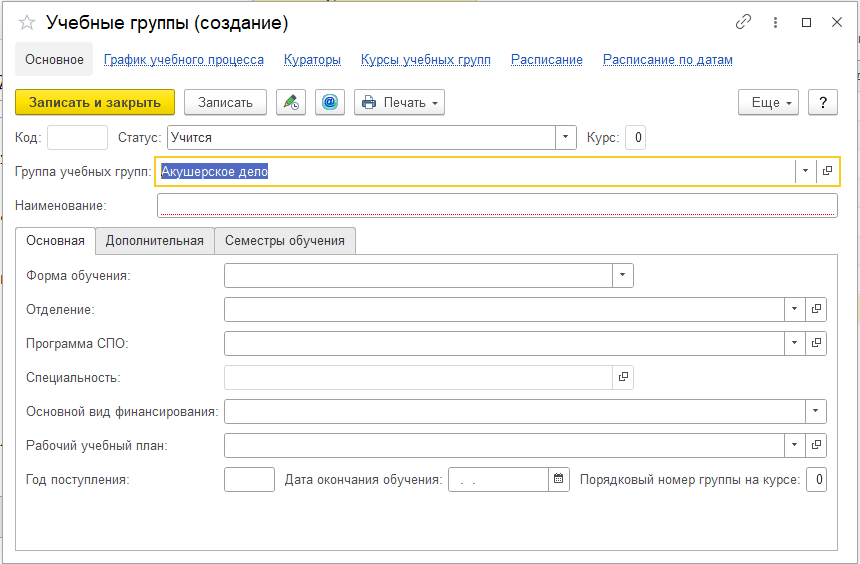Open the calendar picker for graduation date

[559, 480]
